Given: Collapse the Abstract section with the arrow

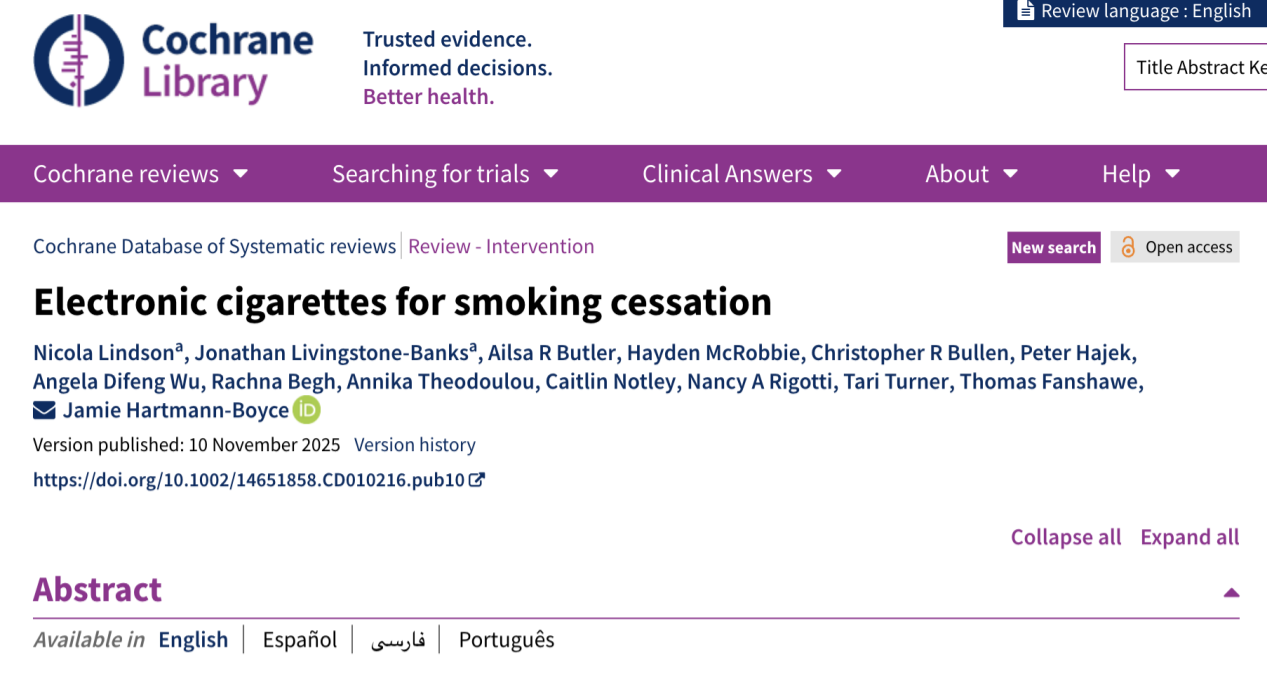Looking at the screenshot, I should click(x=1231, y=592).
